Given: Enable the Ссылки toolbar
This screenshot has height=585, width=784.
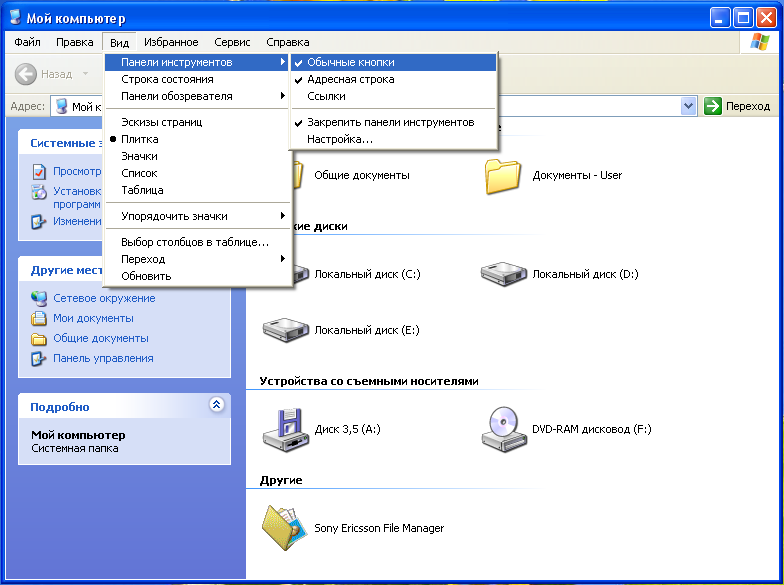Looking at the screenshot, I should tap(393, 96).
